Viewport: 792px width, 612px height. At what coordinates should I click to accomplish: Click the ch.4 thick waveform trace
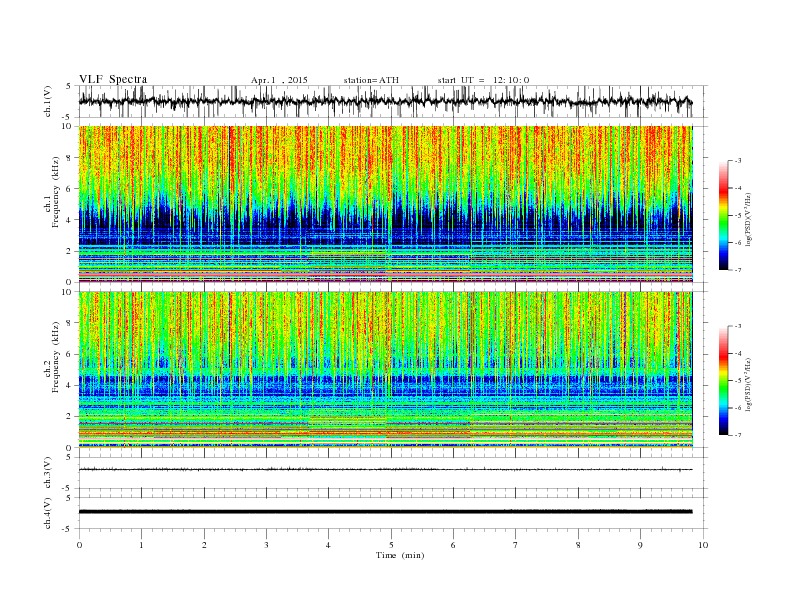pos(386,512)
